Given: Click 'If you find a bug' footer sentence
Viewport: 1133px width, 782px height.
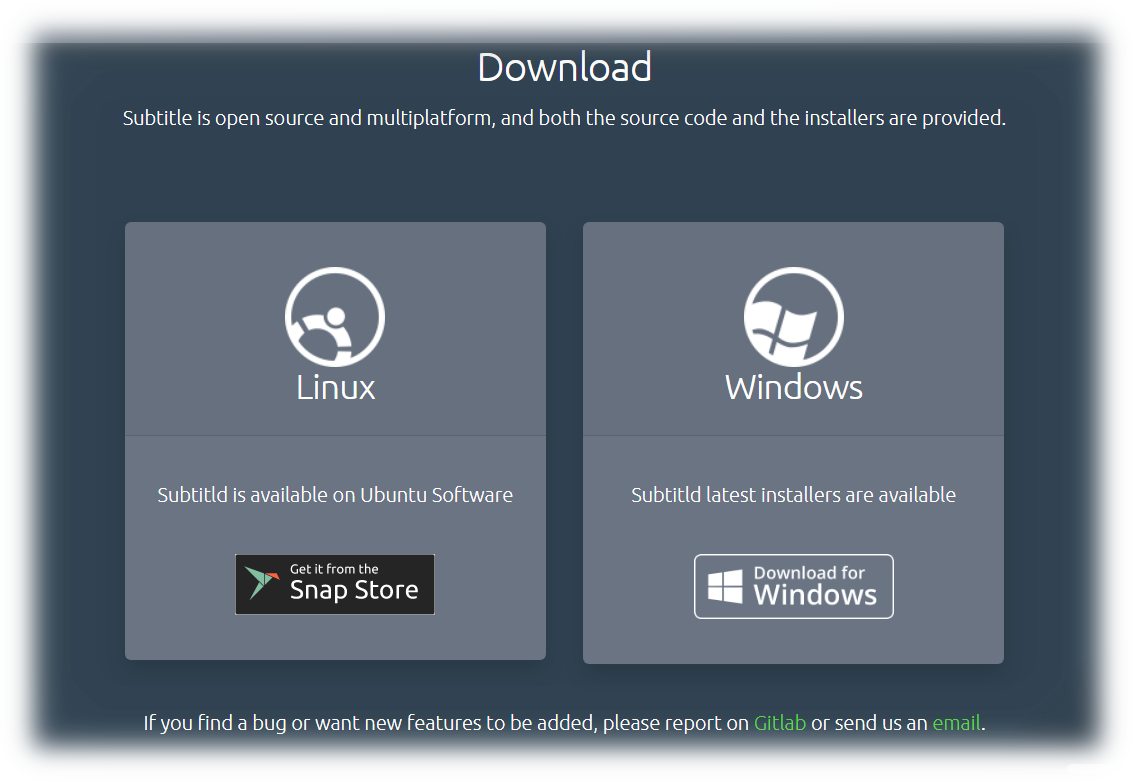Looking at the screenshot, I should click(x=564, y=723).
